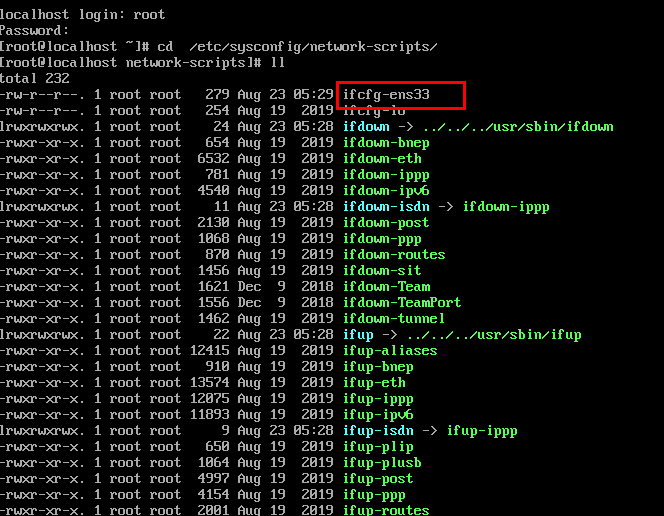Select the cyan ifup-isdn symlink name
Screen dimensions: 664x516
[378, 431]
